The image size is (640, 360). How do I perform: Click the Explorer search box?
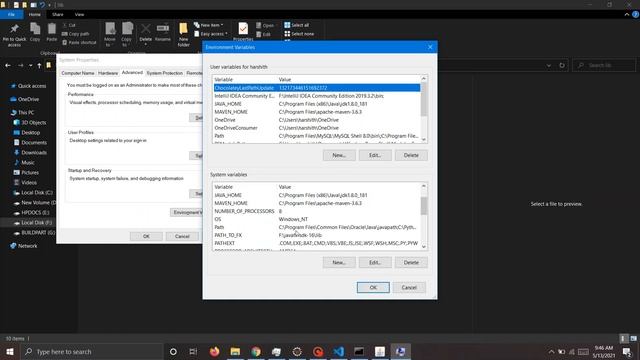(604, 65)
